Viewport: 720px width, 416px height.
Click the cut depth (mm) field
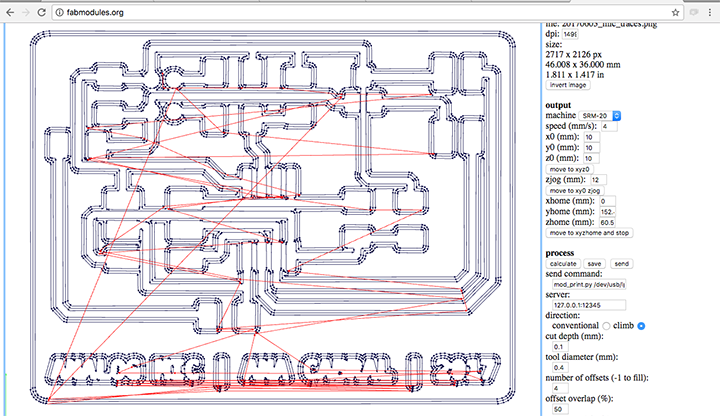coord(560,347)
